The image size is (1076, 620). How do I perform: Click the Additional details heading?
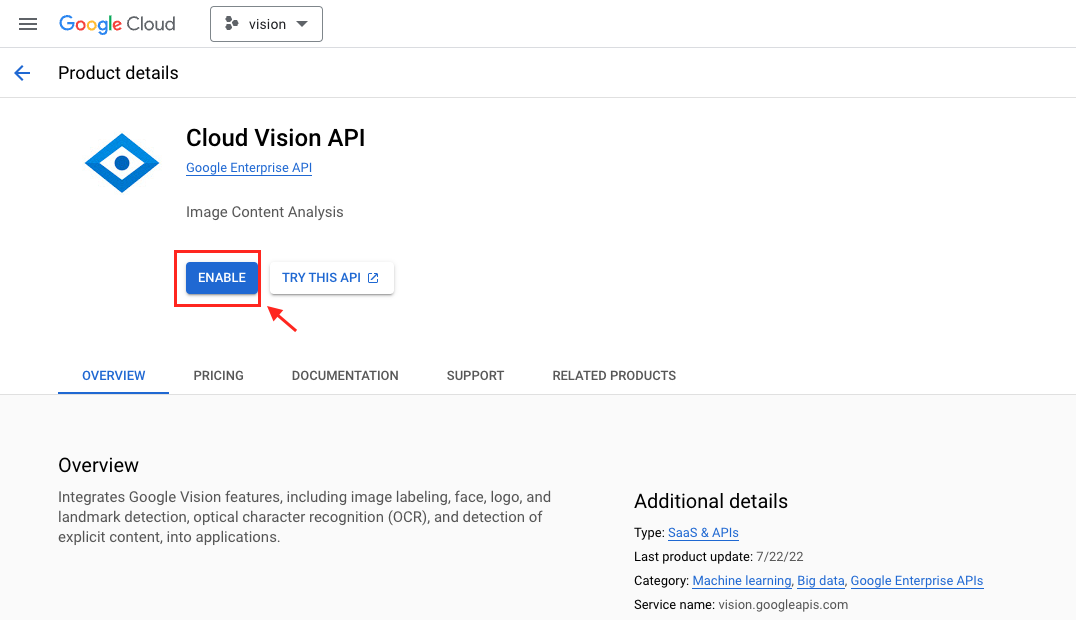click(x=711, y=501)
